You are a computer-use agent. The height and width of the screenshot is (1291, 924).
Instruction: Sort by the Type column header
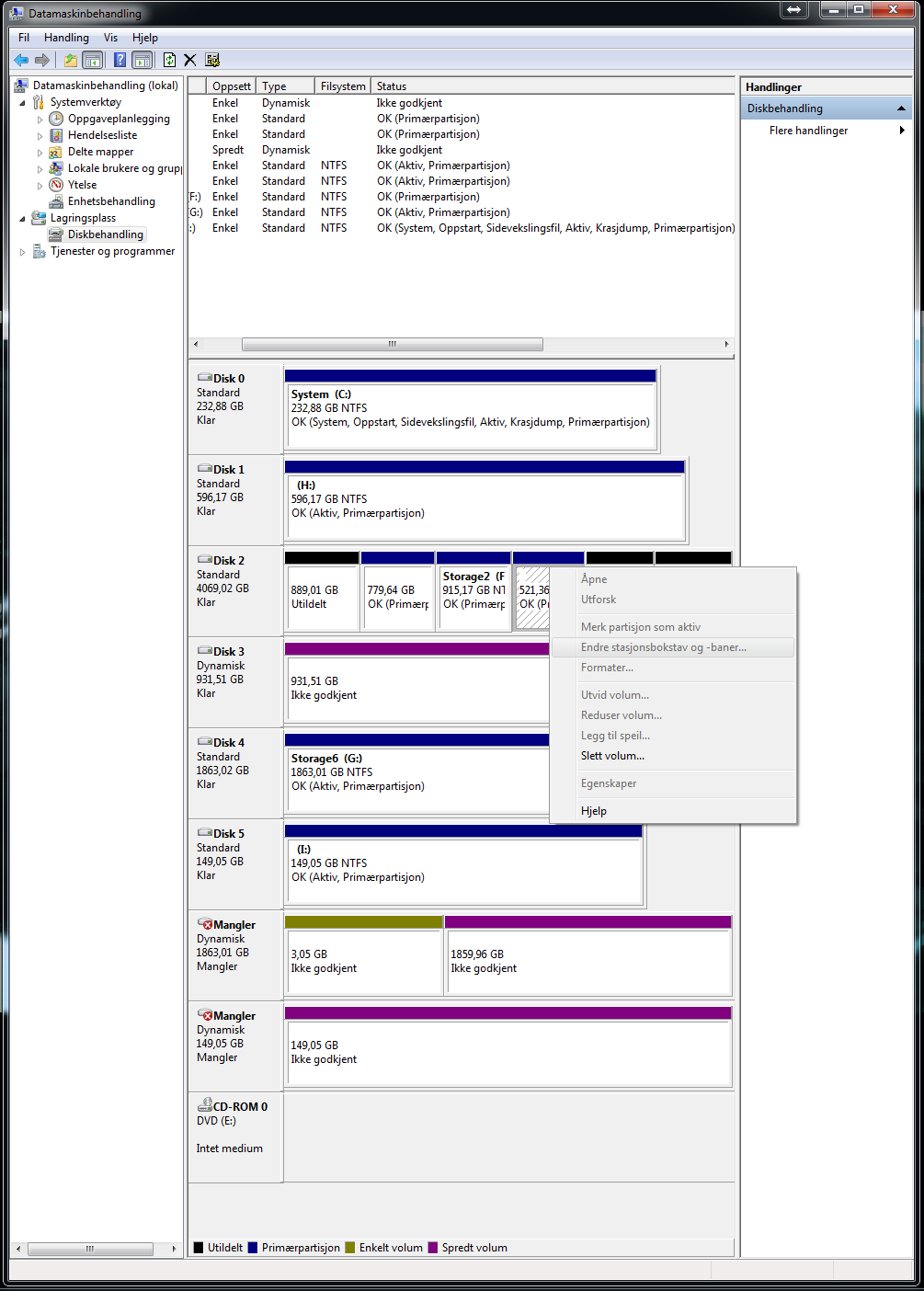pos(285,86)
